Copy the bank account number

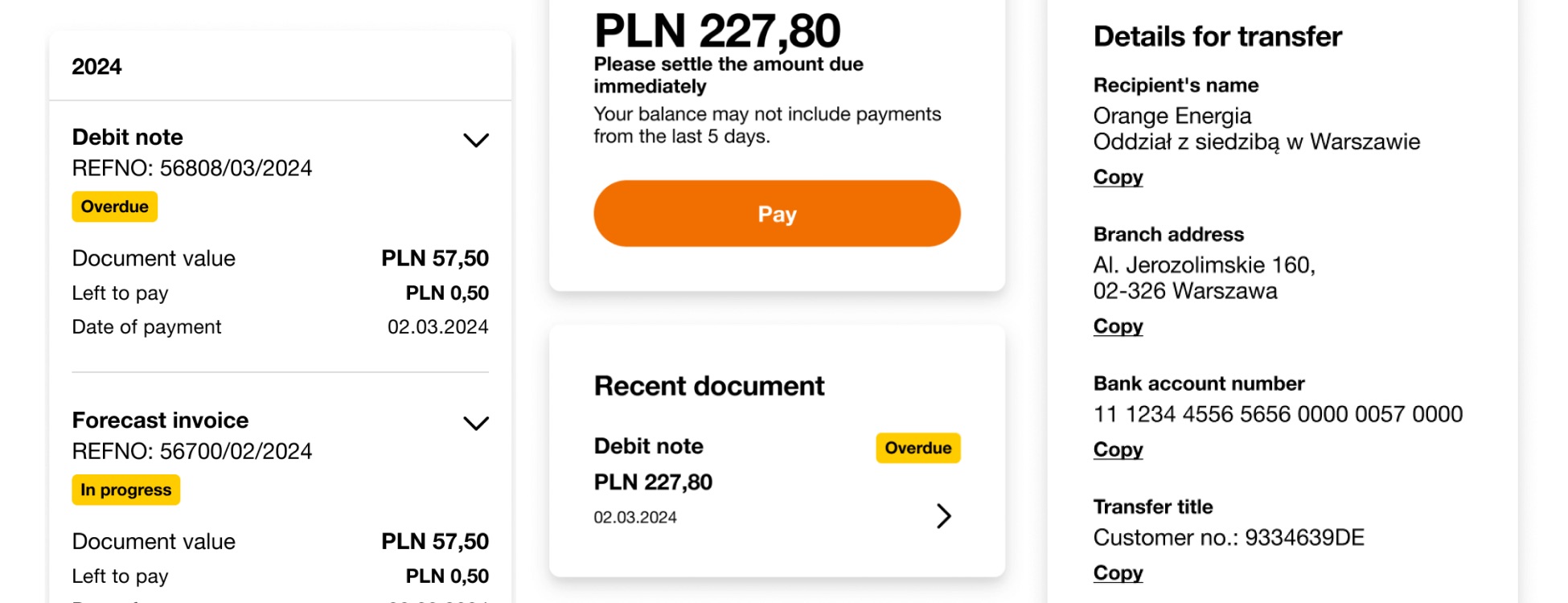tap(1118, 449)
